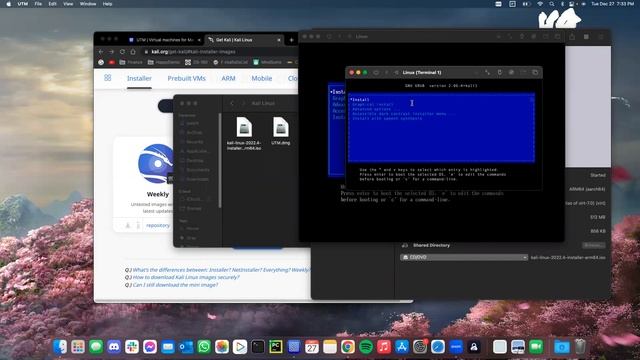The height and width of the screenshot is (360, 640).
Task: Open the Help menu in the menu bar
Action: point(107,4)
